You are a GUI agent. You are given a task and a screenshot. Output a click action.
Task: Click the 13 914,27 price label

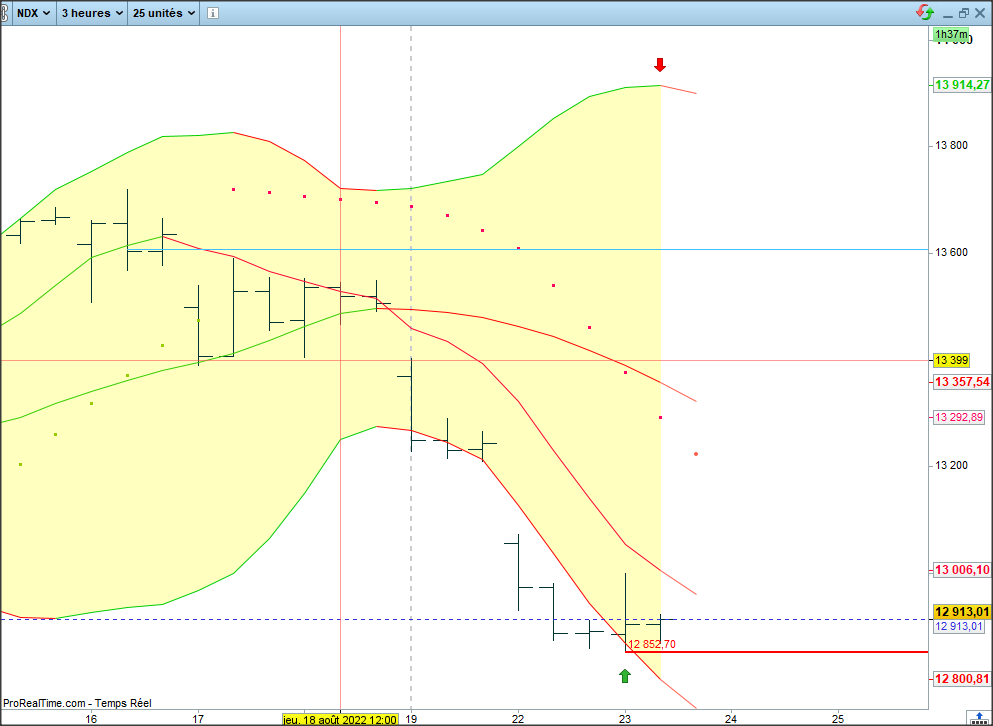click(962, 85)
